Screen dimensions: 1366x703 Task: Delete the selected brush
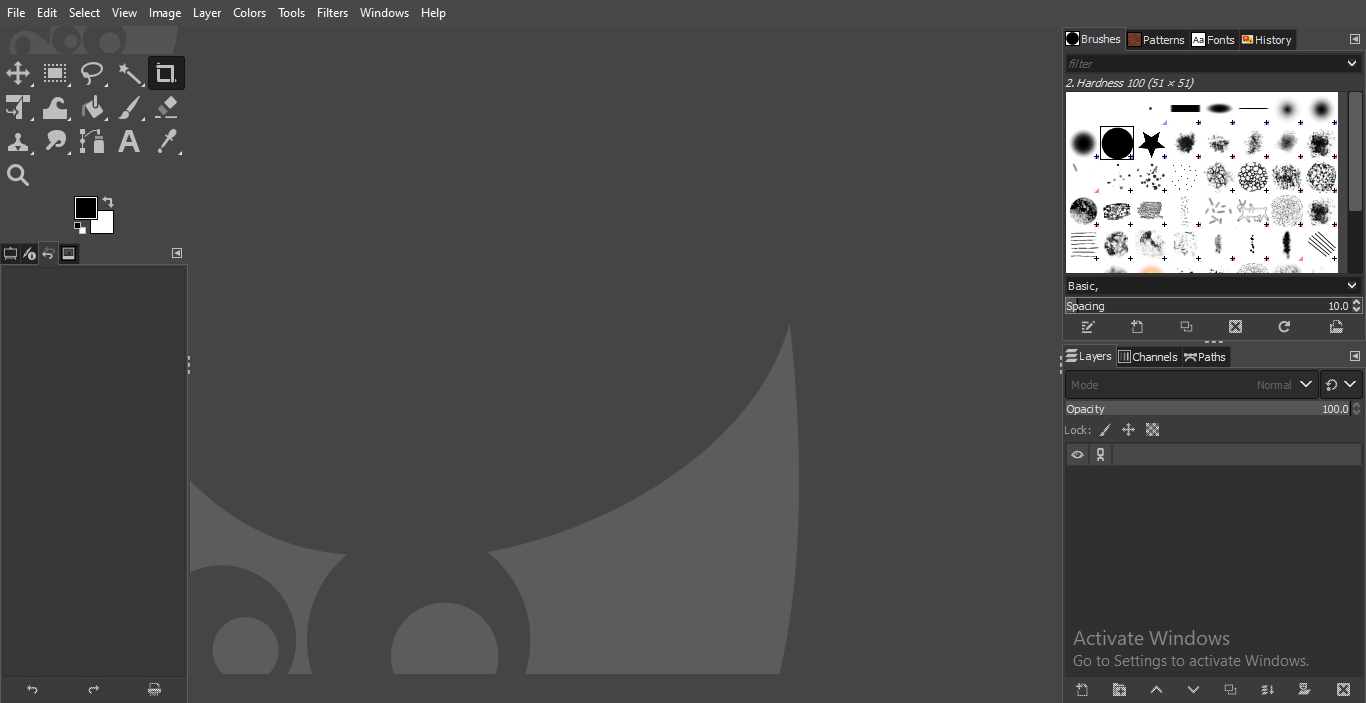(x=1235, y=327)
